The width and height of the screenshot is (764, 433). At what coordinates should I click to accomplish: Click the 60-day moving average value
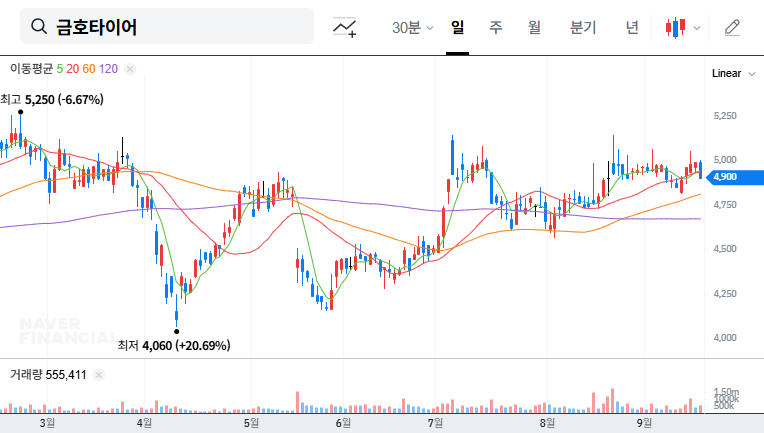(x=89, y=69)
